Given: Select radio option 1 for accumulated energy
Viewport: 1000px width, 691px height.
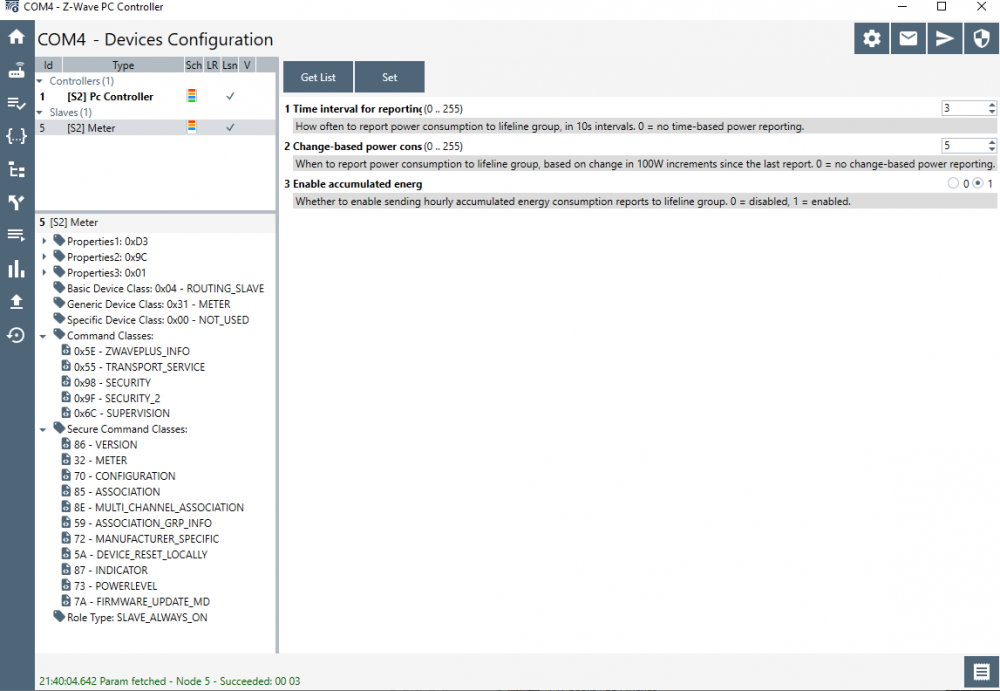Looking at the screenshot, I should [978, 184].
